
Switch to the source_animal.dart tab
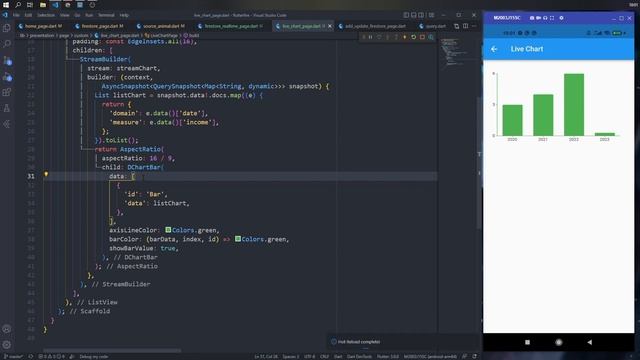point(161,26)
